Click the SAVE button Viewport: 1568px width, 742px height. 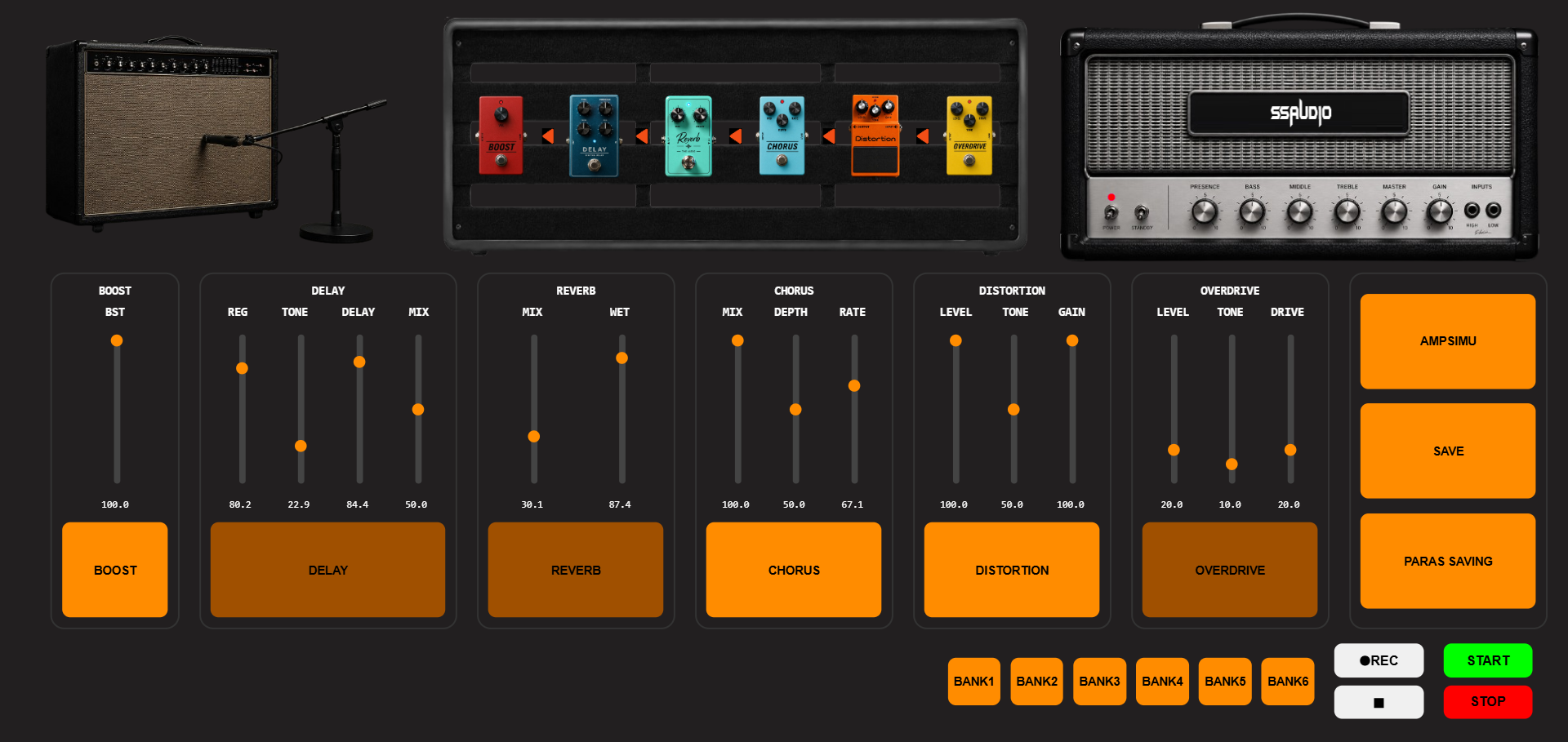pos(1448,451)
